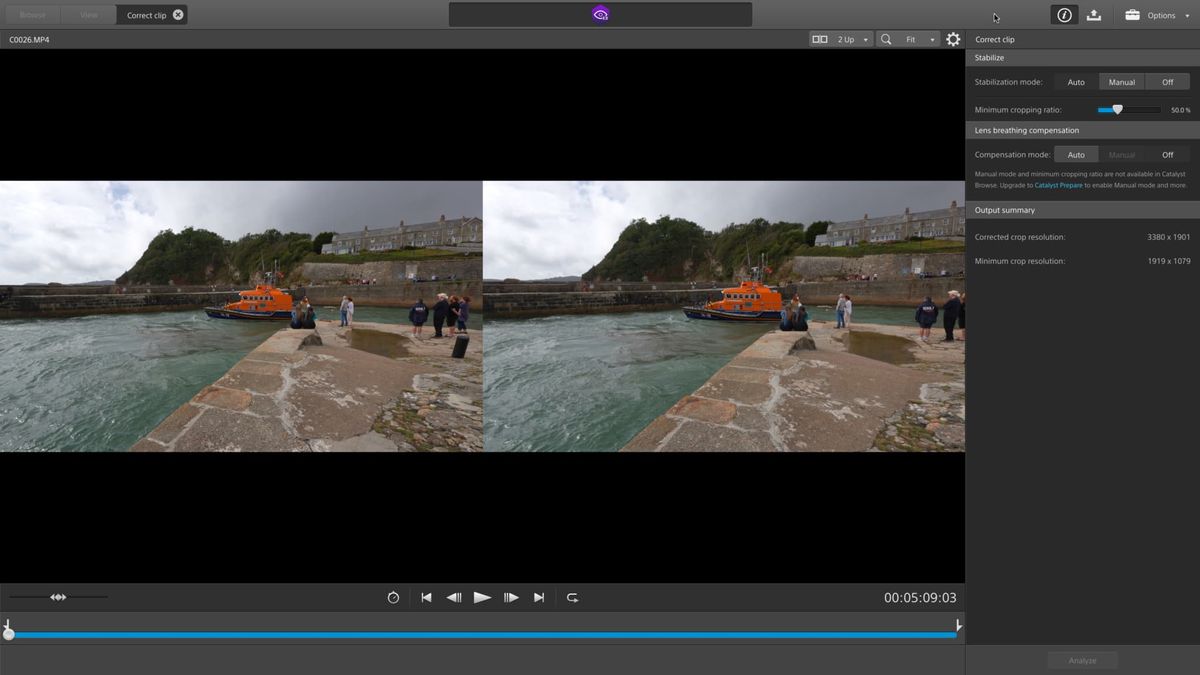The width and height of the screenshot is (1200, 675).
Task: Set Stabilization mode to Auto
Action: [1075, 82]
